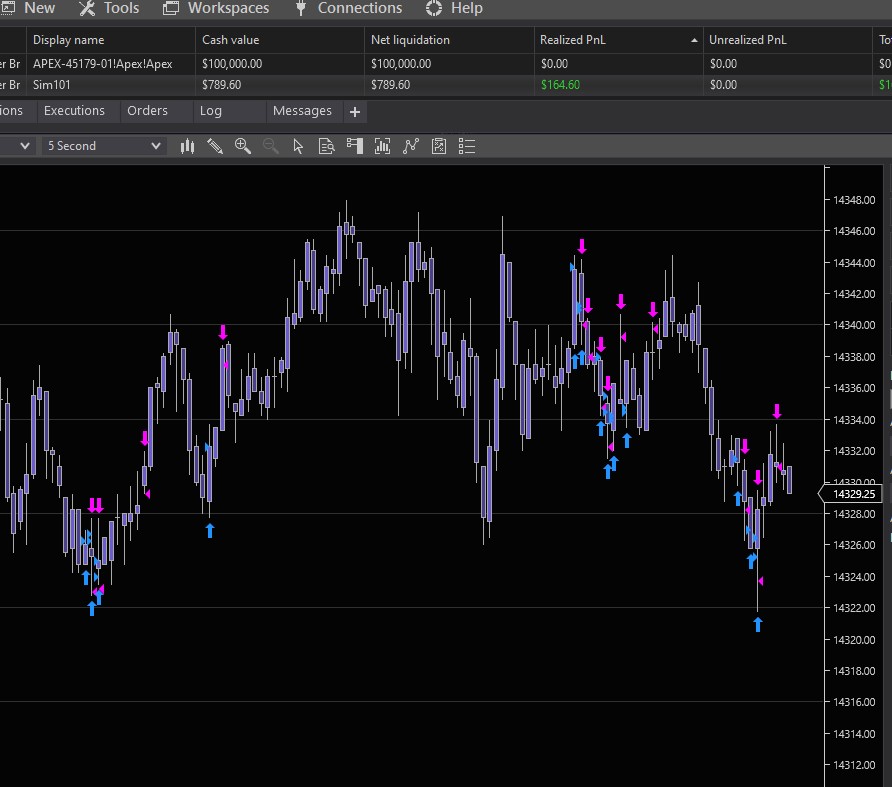Click the zoom in magnifier icon
This screenshot has width=892, height=787.
pyautogui.click(x=243, y=146)
